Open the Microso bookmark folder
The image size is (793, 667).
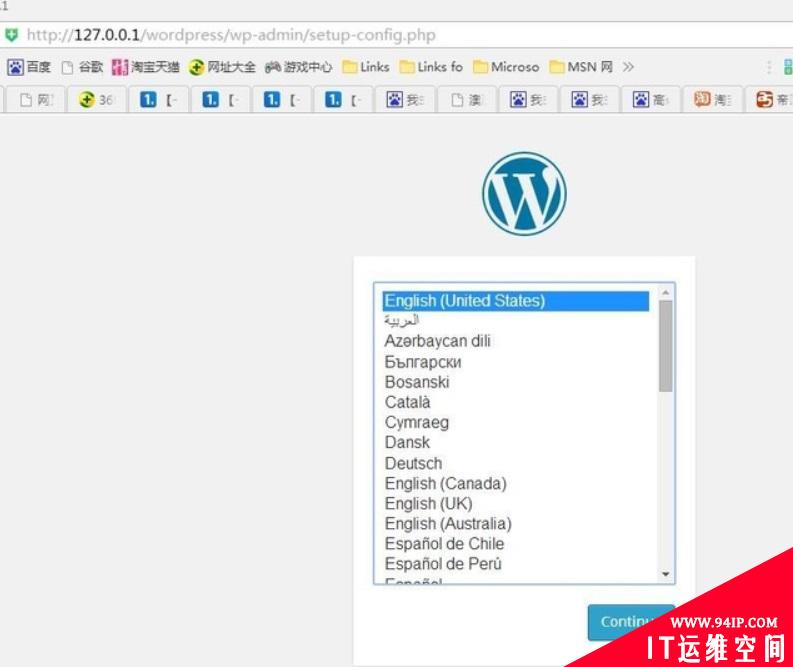506,67
